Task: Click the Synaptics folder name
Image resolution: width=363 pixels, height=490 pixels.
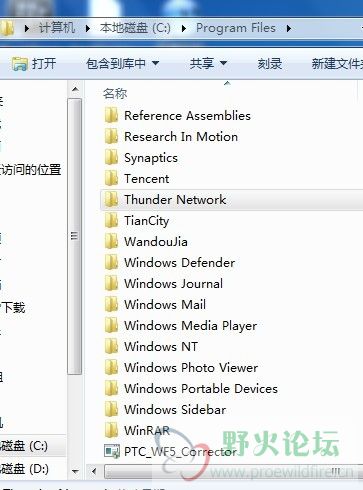Action: 151,158
